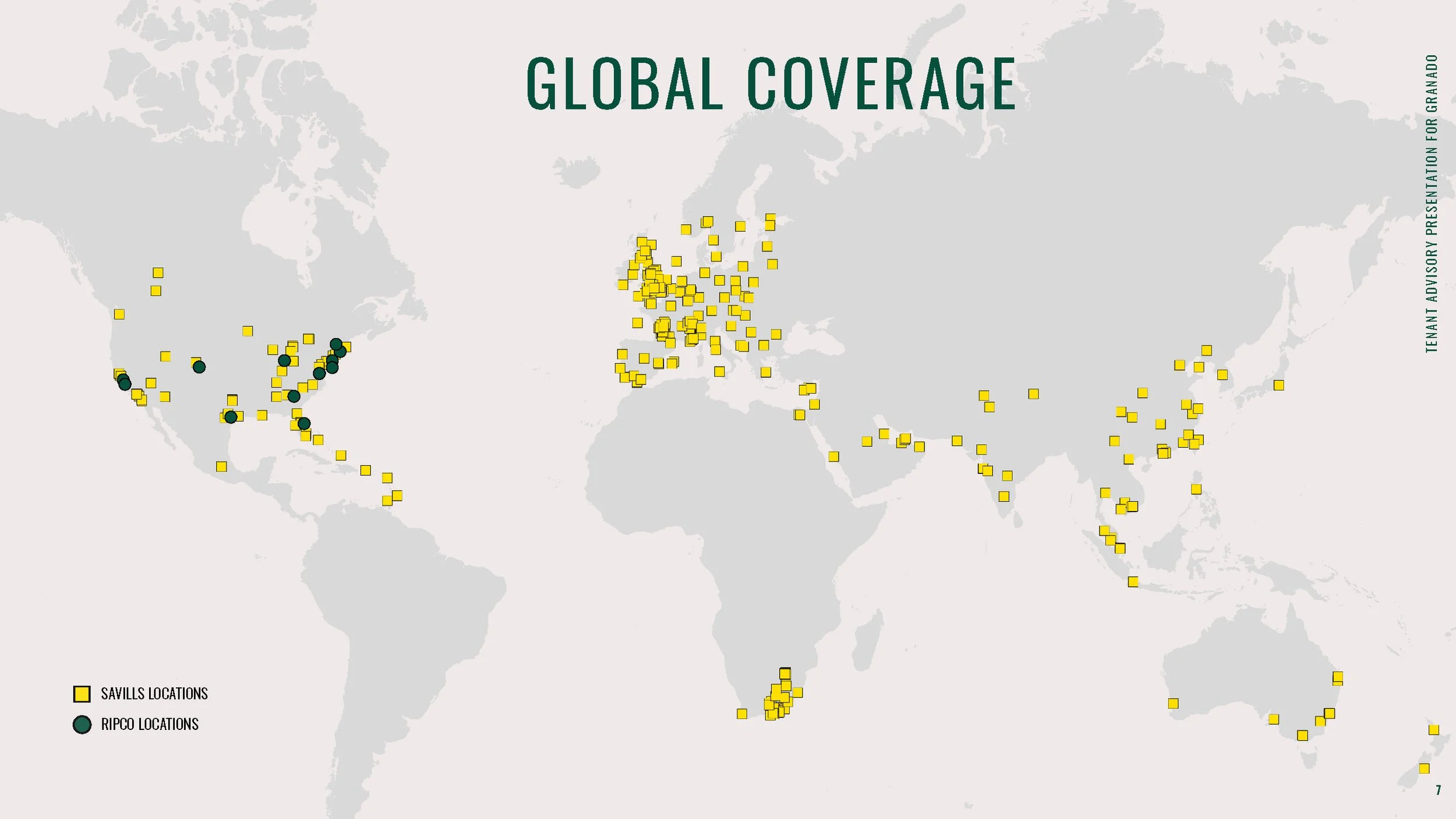1456x819 pixels.
Task: Select the Ripco marker in Florida
Action: coord(304,423)
